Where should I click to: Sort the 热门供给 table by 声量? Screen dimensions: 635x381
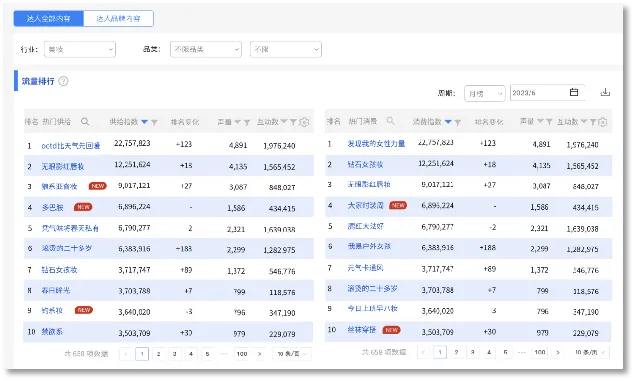click(238, 122)
